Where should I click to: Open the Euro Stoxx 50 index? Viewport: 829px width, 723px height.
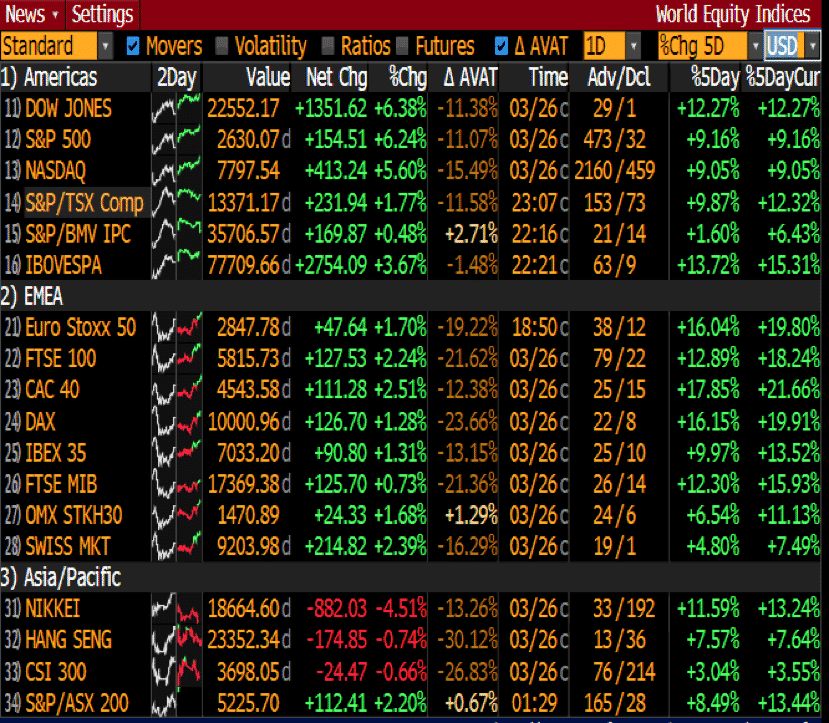click(x=81, y=328)
